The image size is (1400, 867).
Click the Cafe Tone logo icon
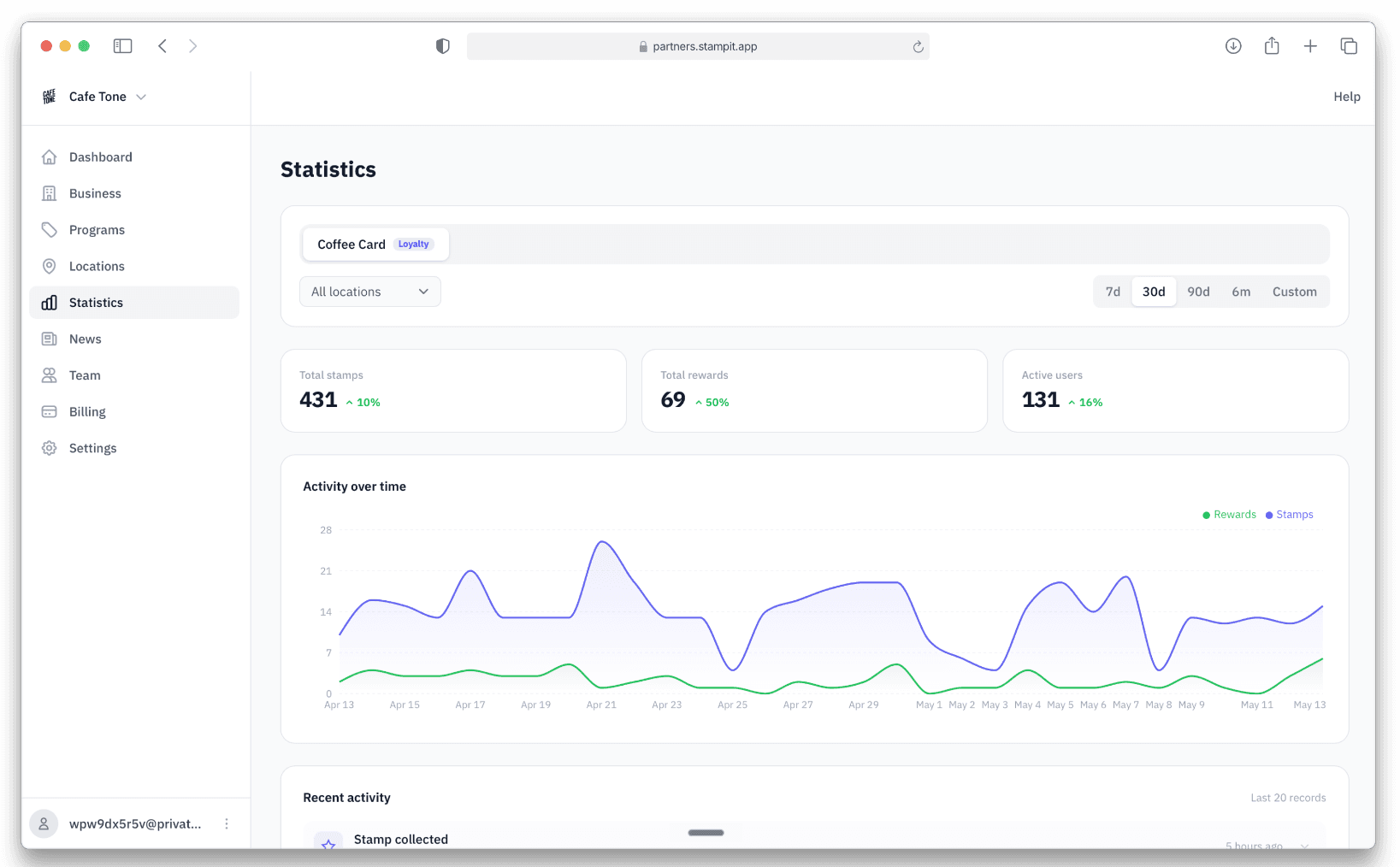50,97
